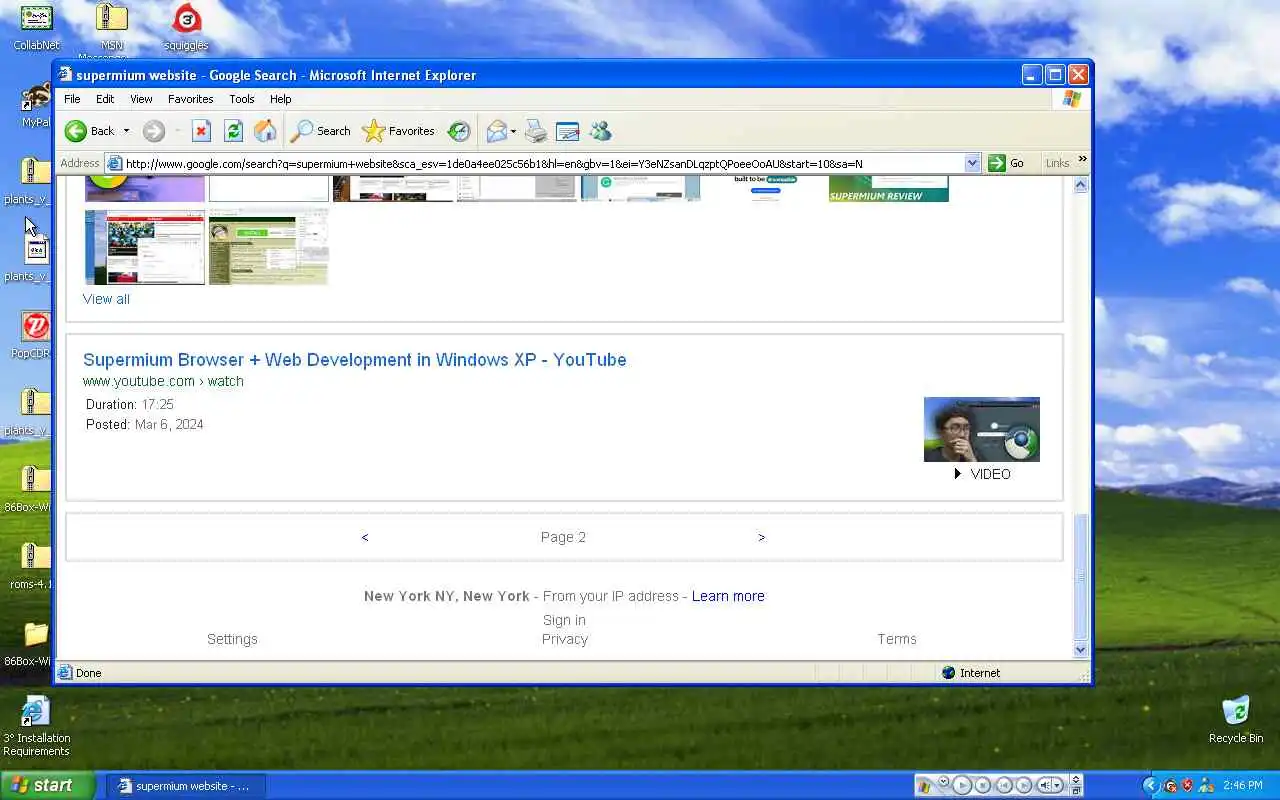Refresh the page using the green arrows icon
The height and width of the screenshot is (800, 1280).
(x=233, y=131)
